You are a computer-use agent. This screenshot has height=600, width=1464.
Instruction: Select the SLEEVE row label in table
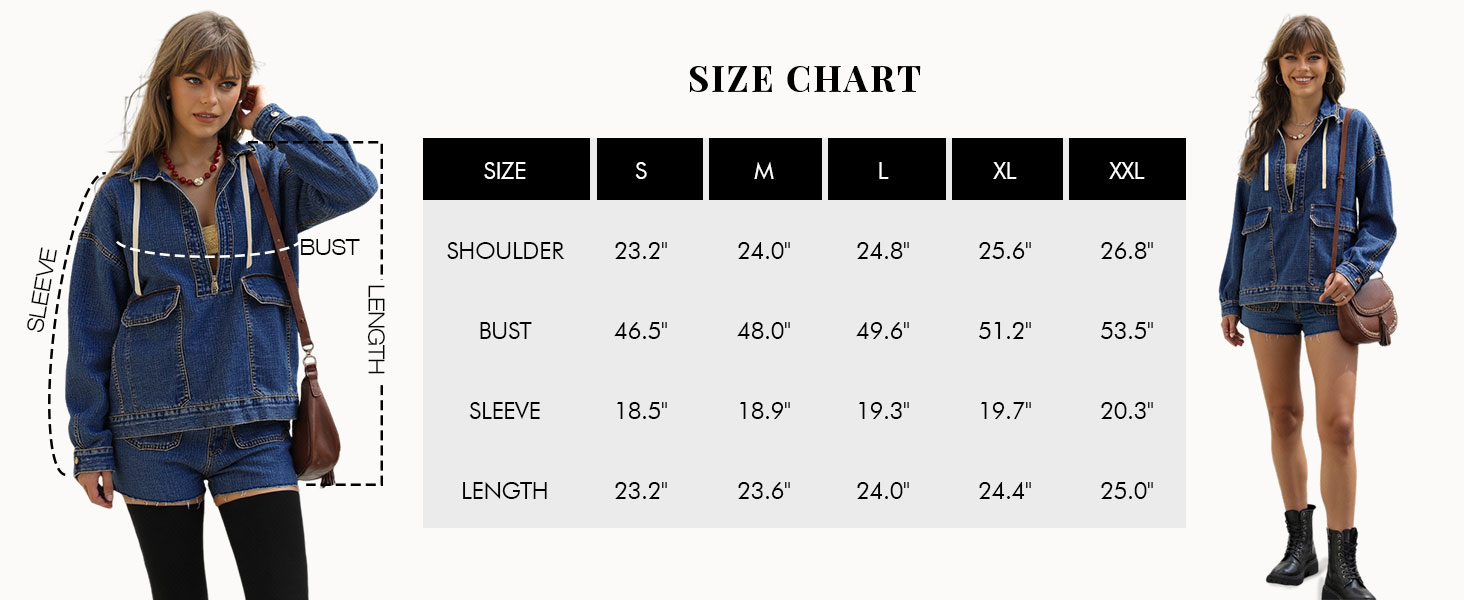pyautogui.click(x=505, y=411)
